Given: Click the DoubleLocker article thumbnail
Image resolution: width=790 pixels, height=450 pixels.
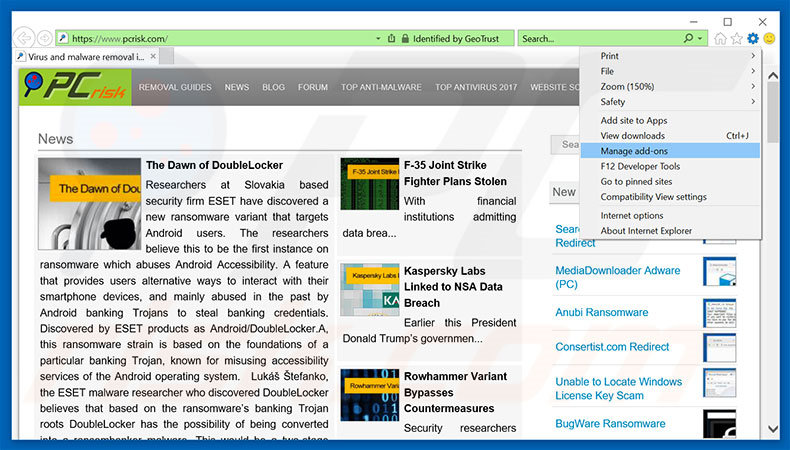Looking at the screenshot, I should 90,204.
